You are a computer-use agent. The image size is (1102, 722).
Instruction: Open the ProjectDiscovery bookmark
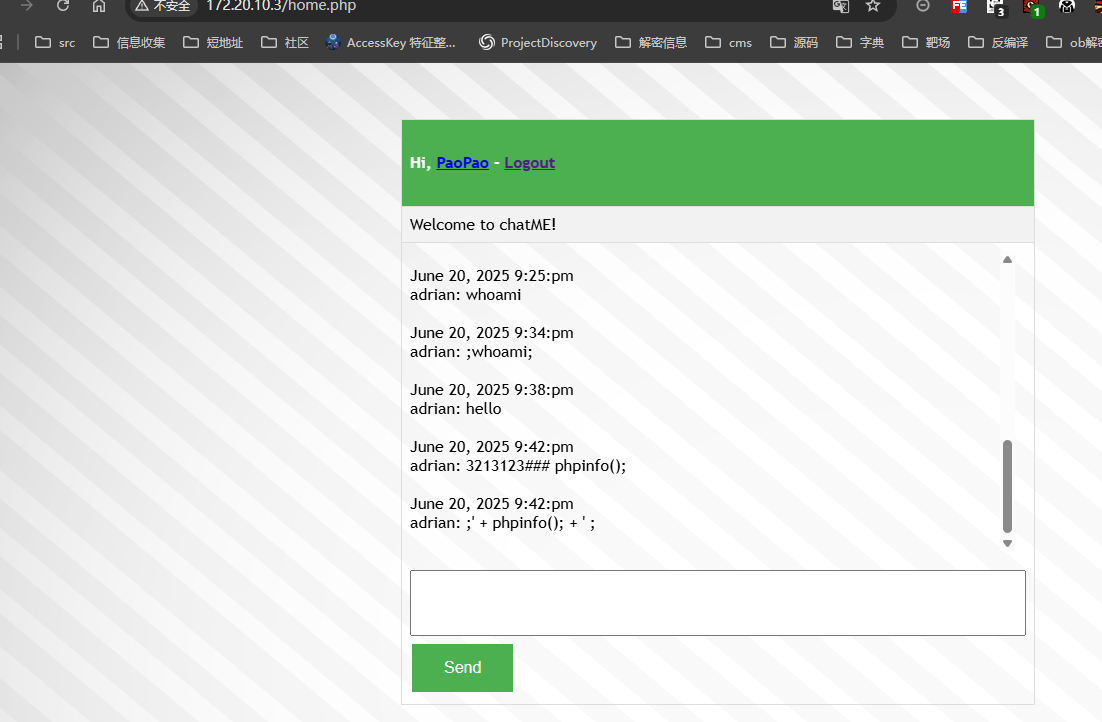point(537,42)
